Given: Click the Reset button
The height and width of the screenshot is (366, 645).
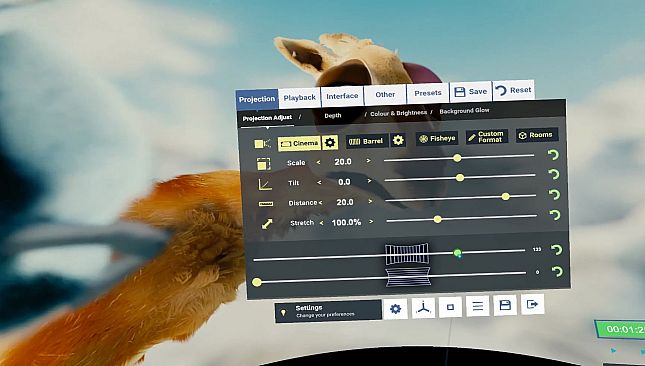Looking at the screenshot, I should pos(513,90).
